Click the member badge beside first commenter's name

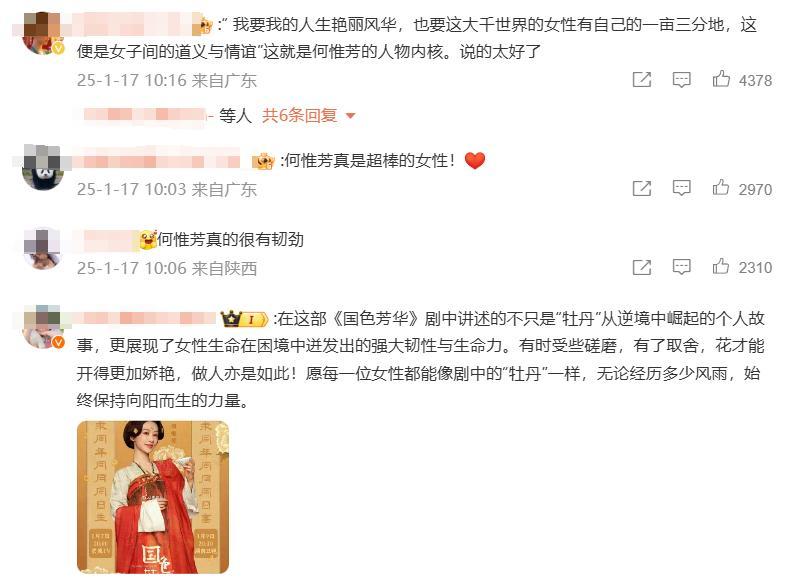click(206, 25)
